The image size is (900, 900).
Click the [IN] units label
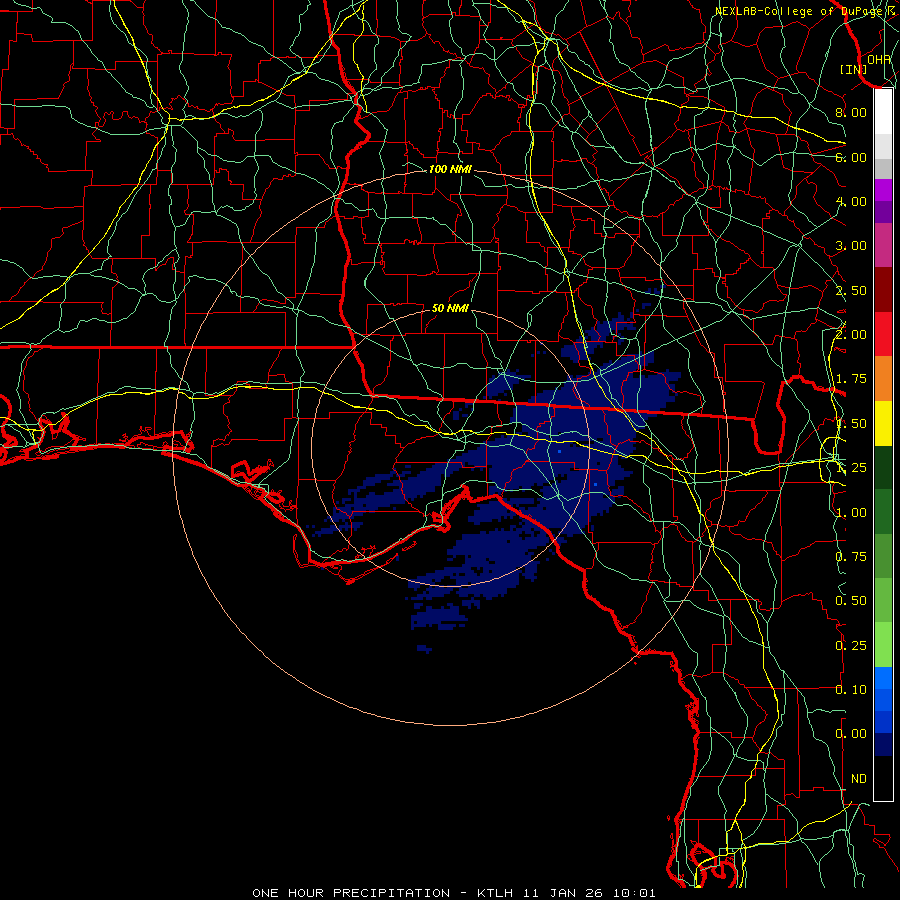pos(853,69)
